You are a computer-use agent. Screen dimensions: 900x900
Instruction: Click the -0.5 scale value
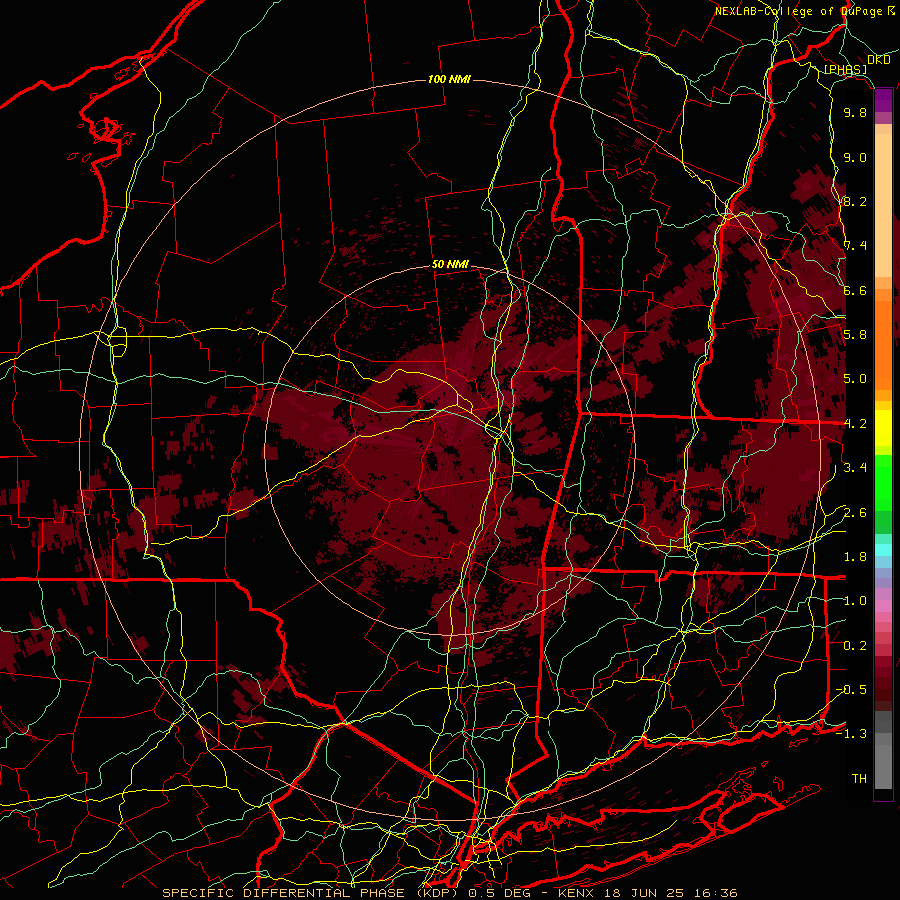coord(851,690)
